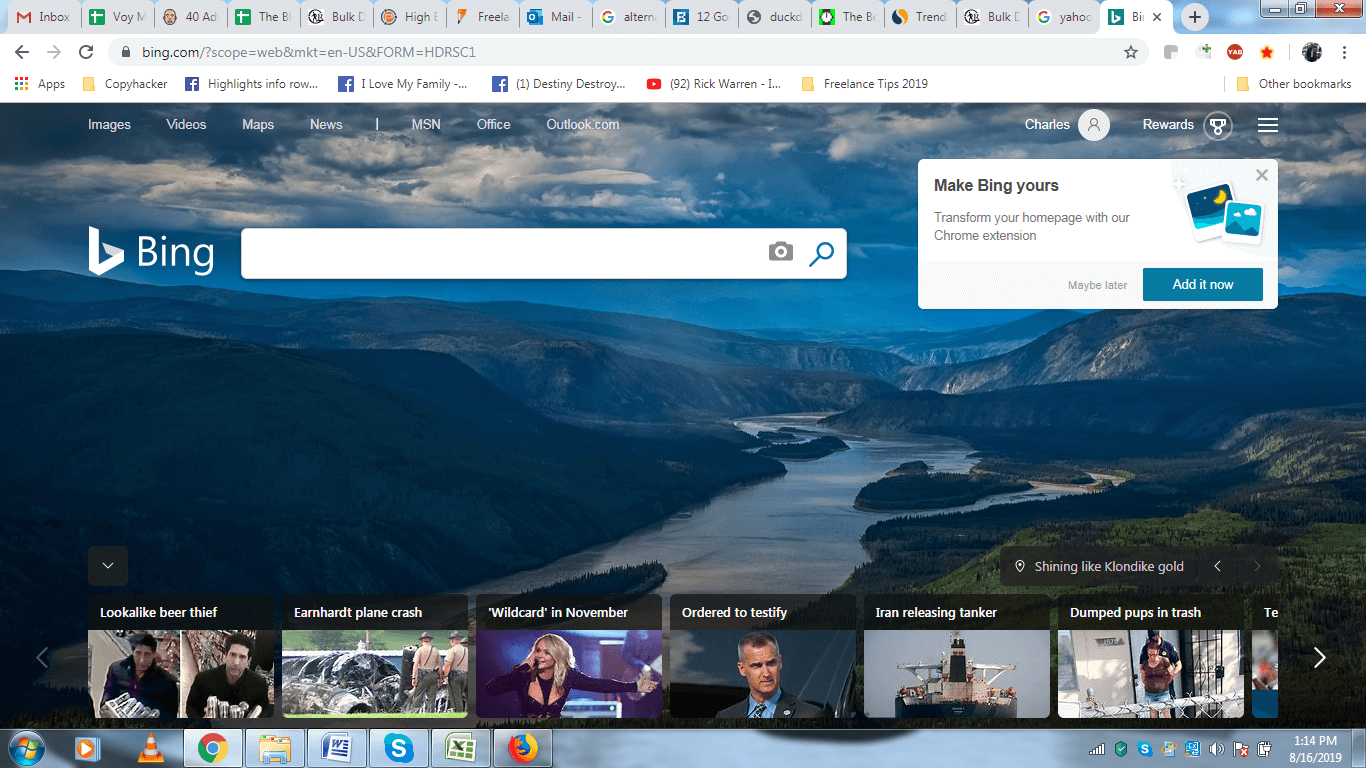Open Chrome three-dot menu

click(1344, 52)
